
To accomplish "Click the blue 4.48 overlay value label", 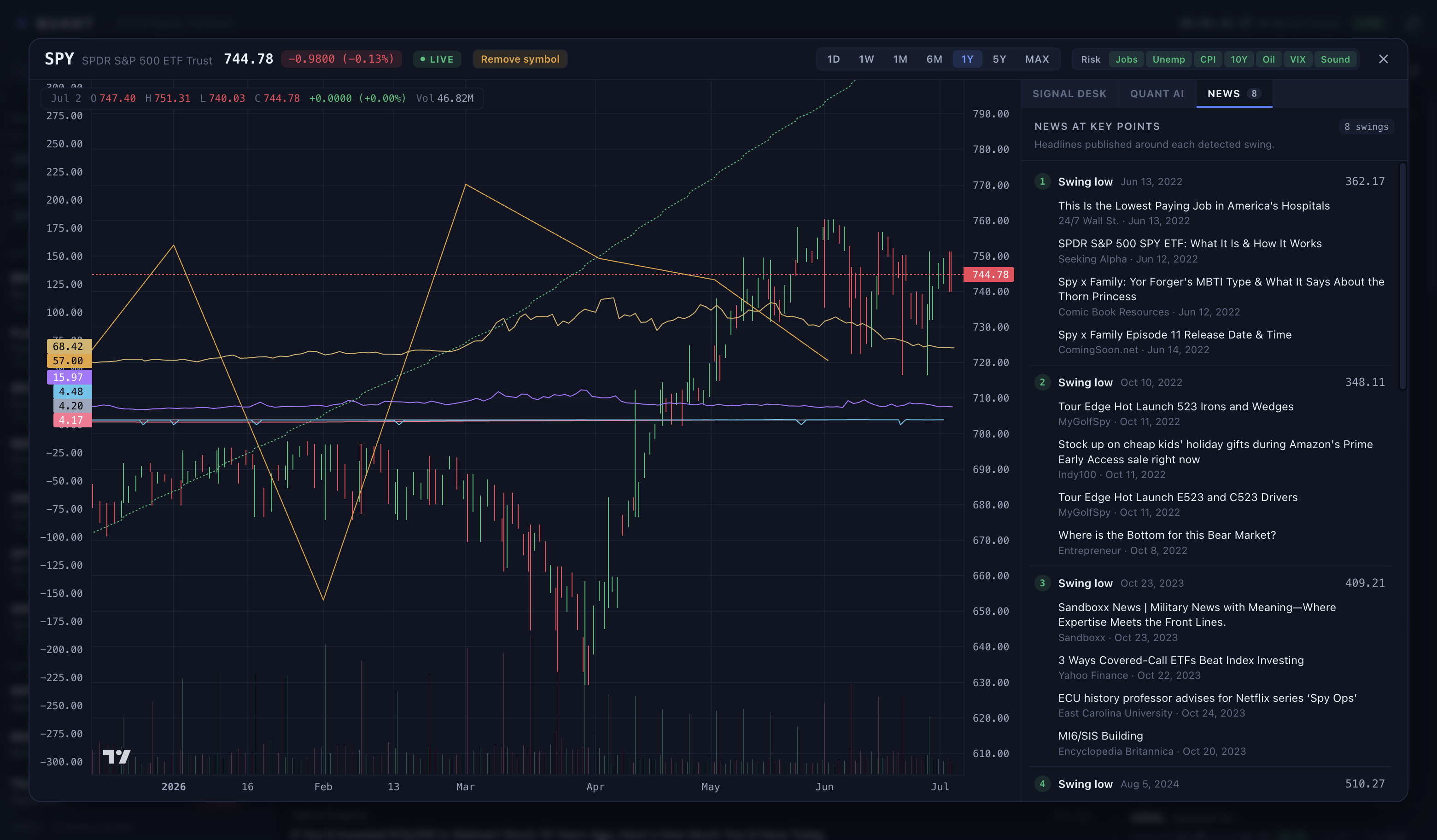I will tap(72, 391).
